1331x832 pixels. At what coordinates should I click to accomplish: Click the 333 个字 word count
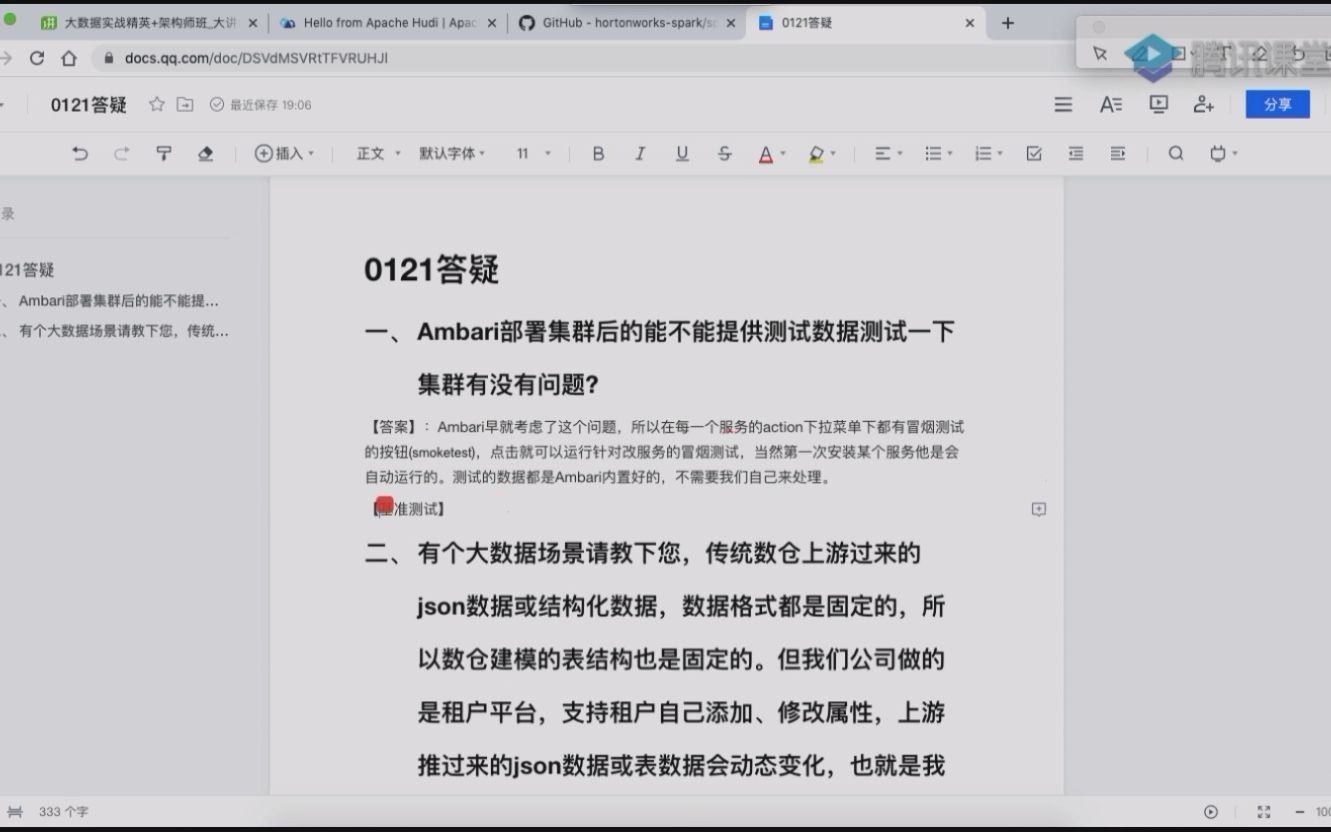pyautogui.click(x=64, y=812)
